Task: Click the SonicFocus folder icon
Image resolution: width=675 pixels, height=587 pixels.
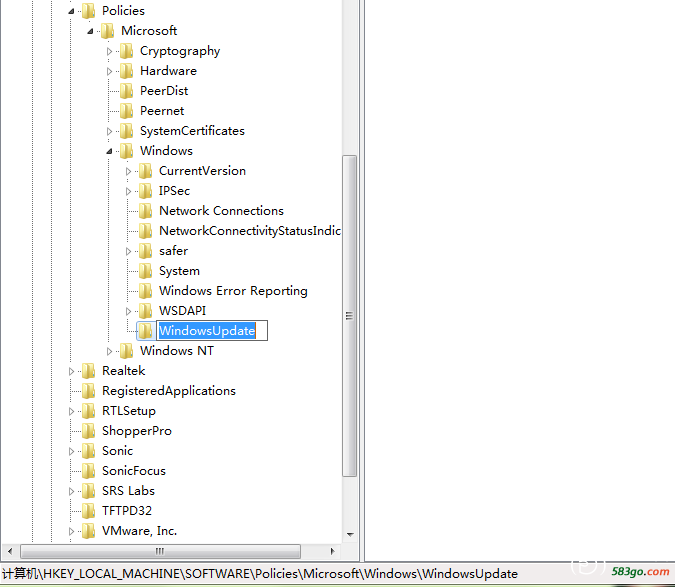Action: click(88, 471)
